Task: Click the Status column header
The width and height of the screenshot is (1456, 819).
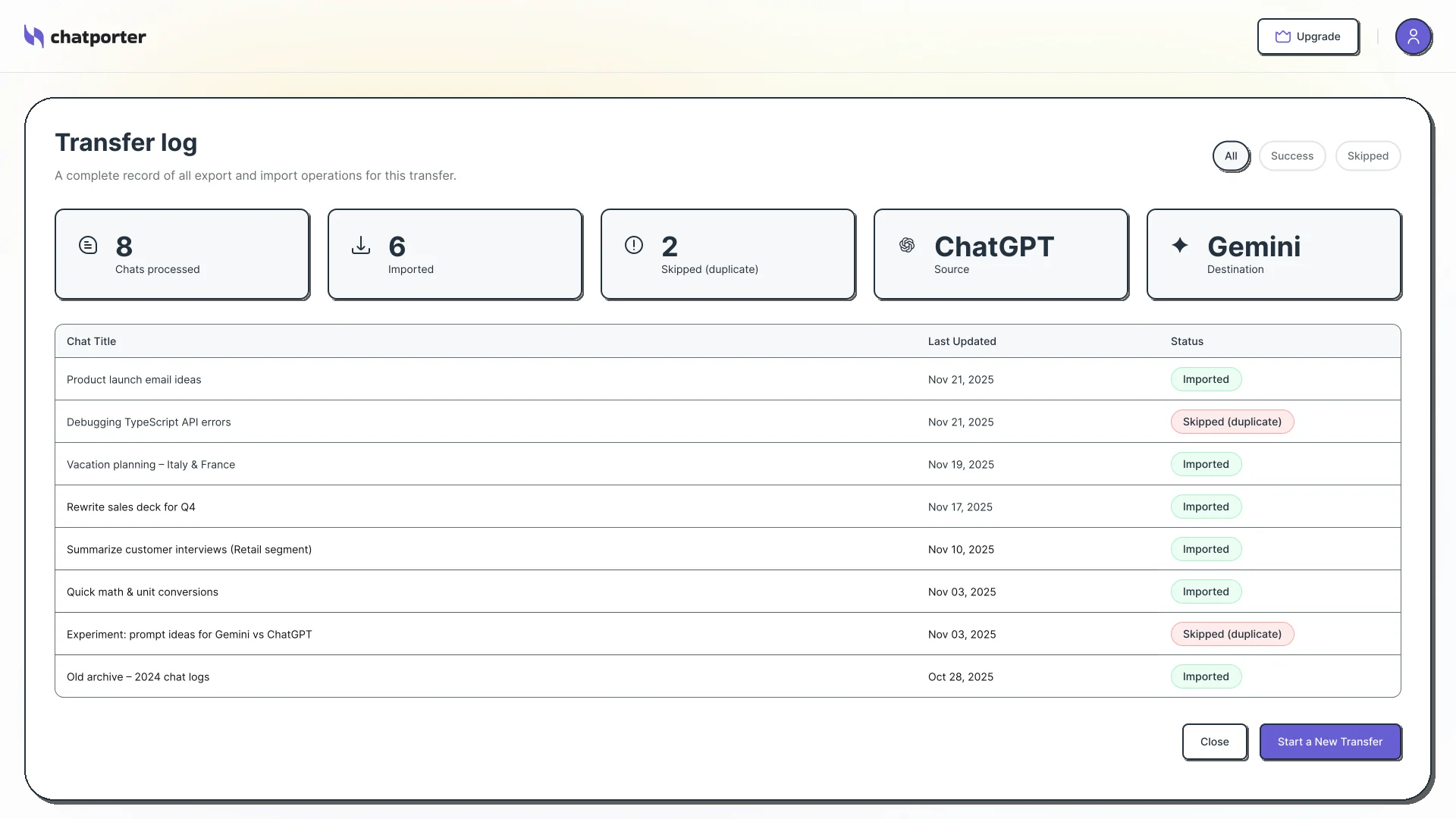Action: [x=1186, y=341]
